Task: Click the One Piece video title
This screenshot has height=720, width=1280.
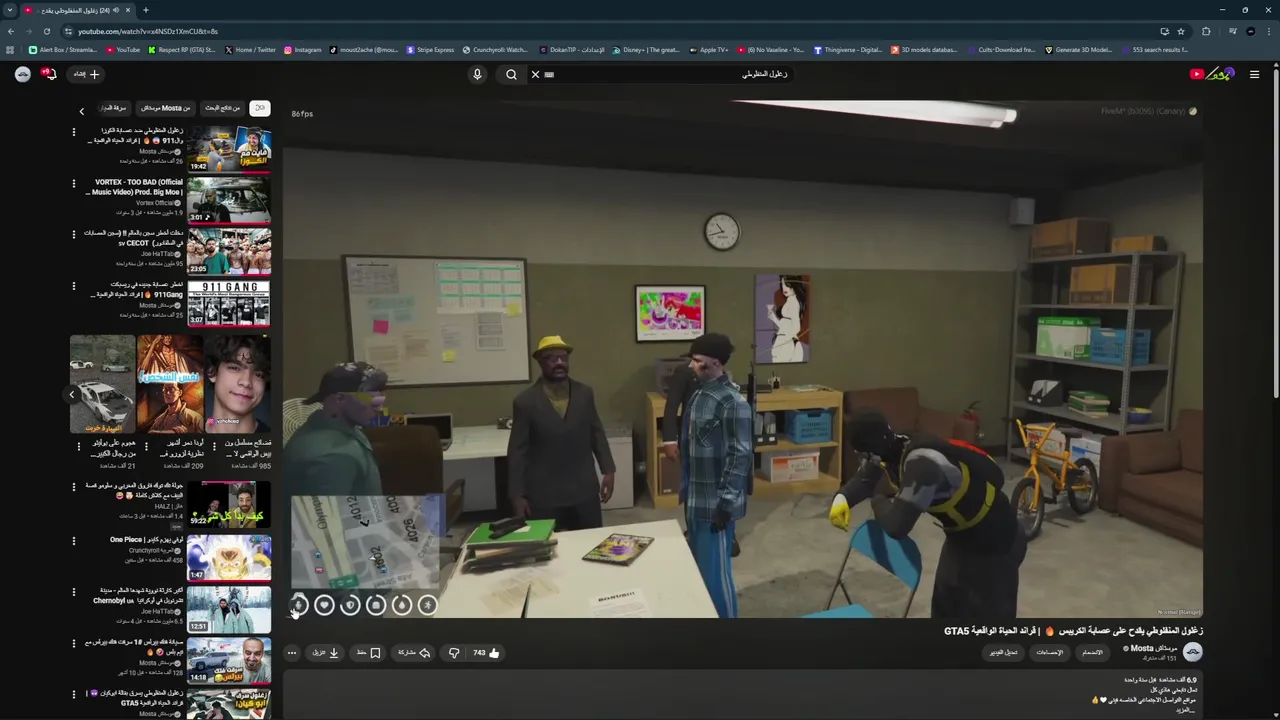Action: pyautogui.click(x=146, y=540)
